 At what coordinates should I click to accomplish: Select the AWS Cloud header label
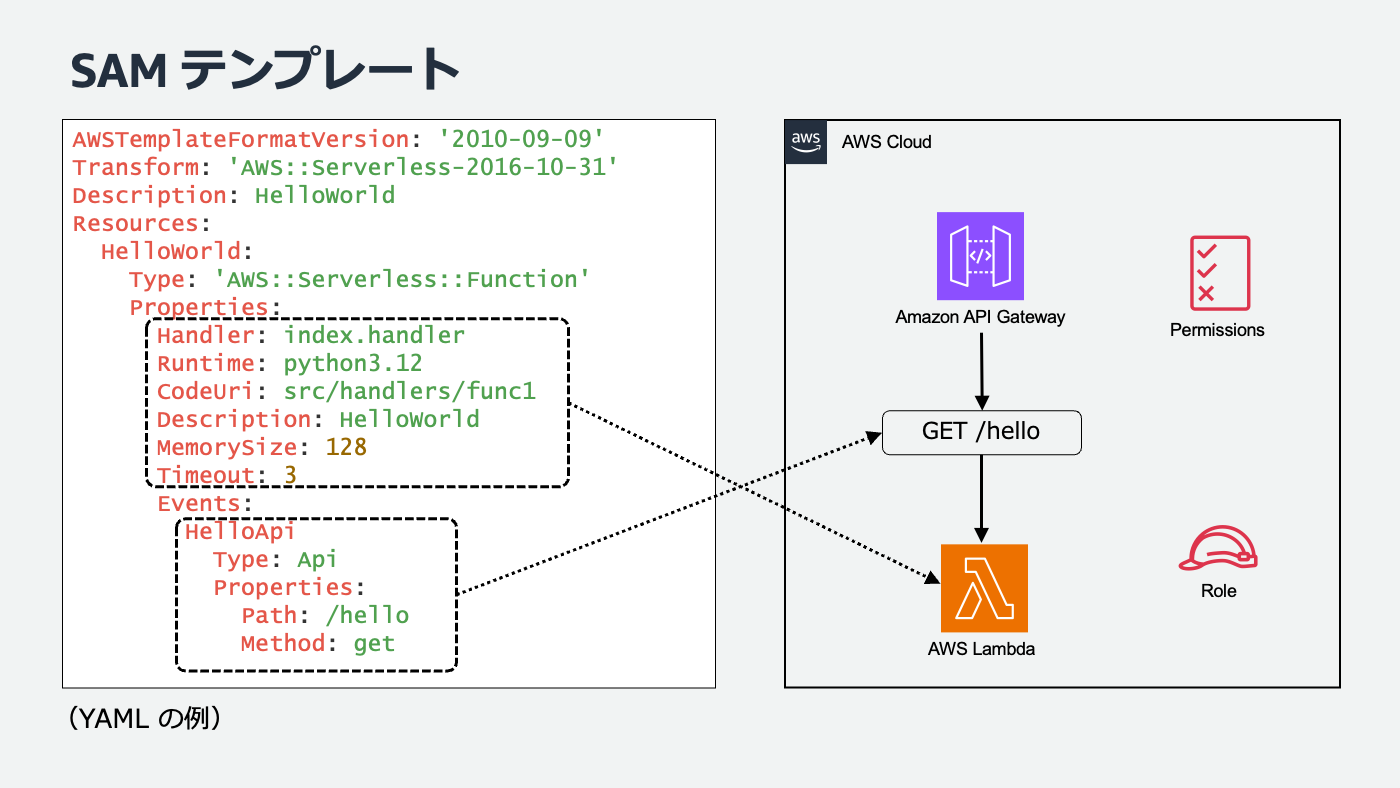pyautogui.click(x=886, y=142)
